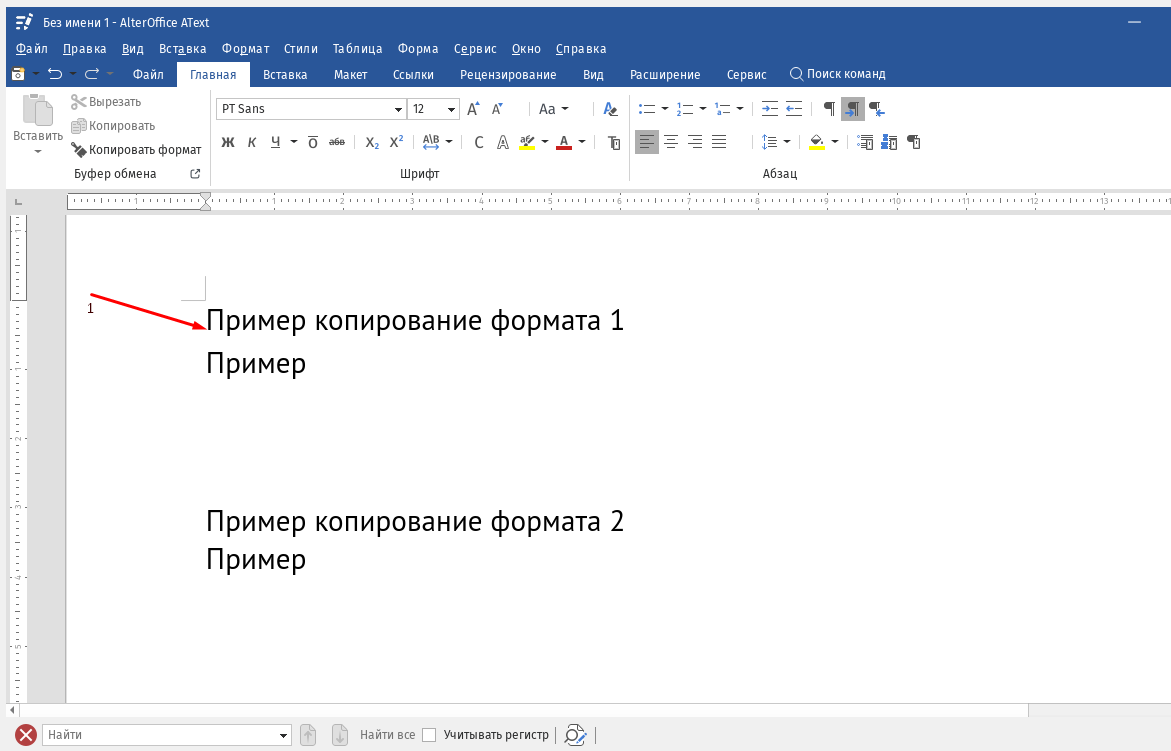Select left-to-right text direction

click(x=853, y=109)
